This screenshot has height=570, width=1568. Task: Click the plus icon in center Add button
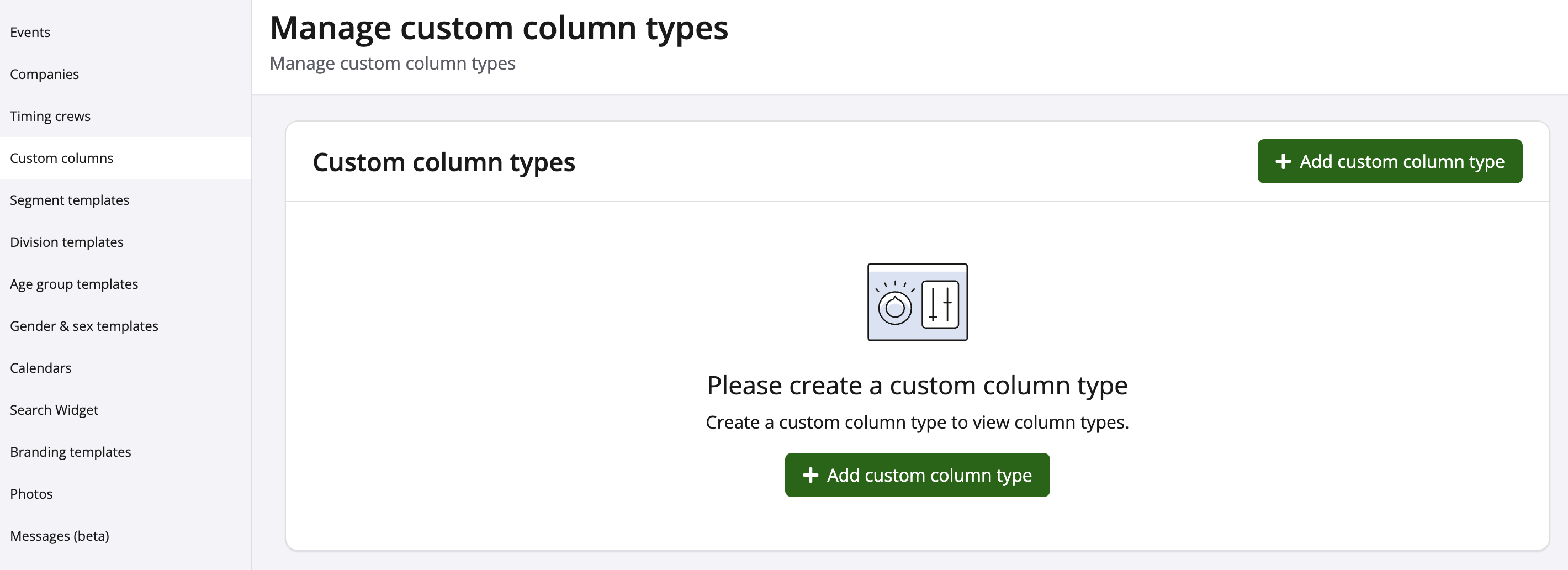(810, 475)
